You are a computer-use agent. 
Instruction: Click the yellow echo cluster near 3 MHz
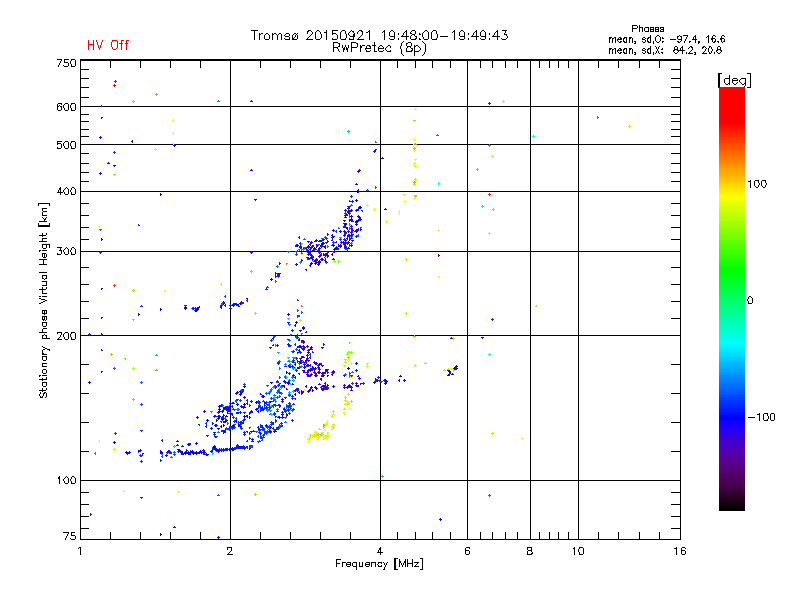pos(320,431)
